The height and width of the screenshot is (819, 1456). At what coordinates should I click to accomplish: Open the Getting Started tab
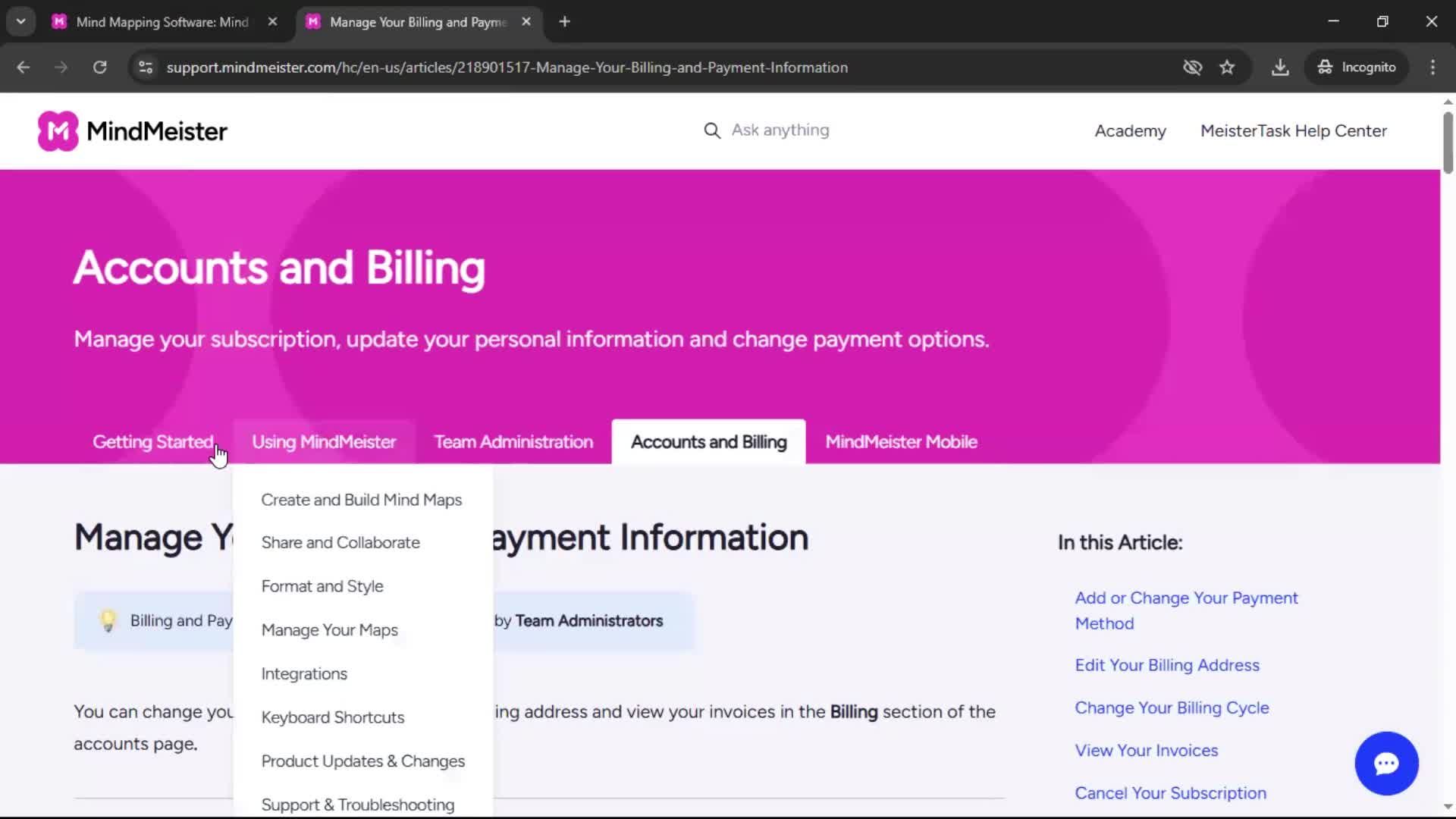tap(153, 442)
